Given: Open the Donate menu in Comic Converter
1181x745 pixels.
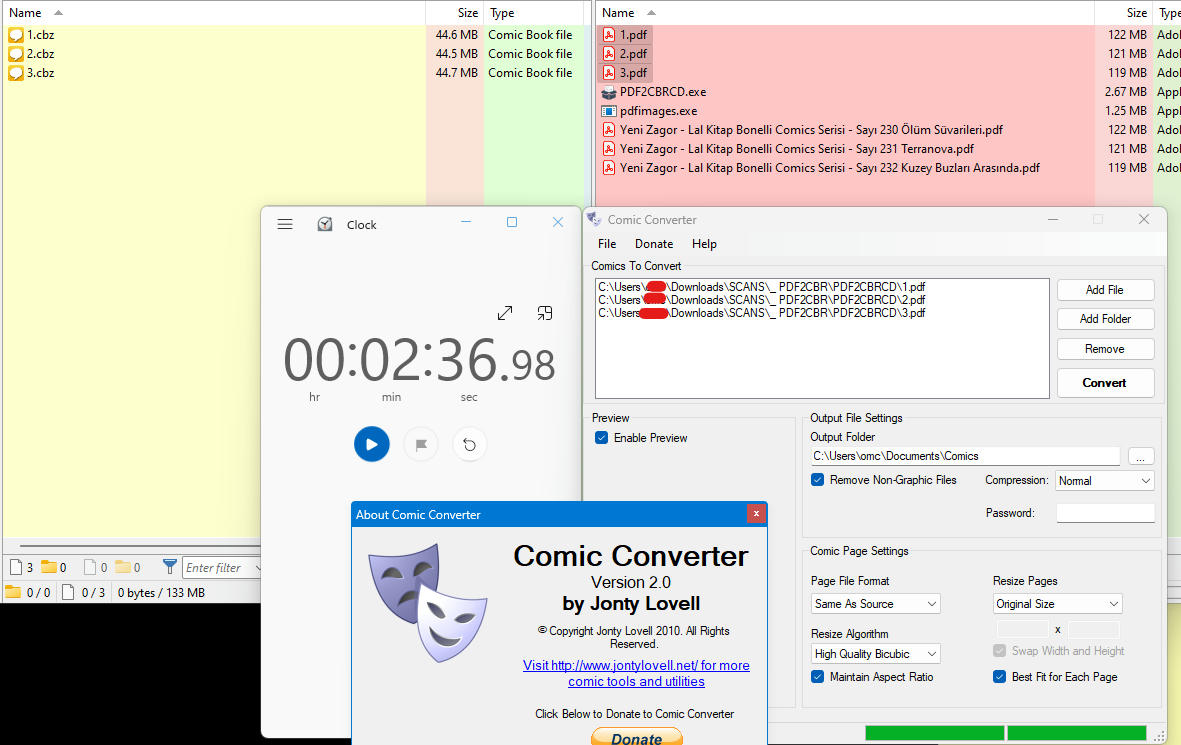Looking at the screenshot, I should (x=654, y=244).
